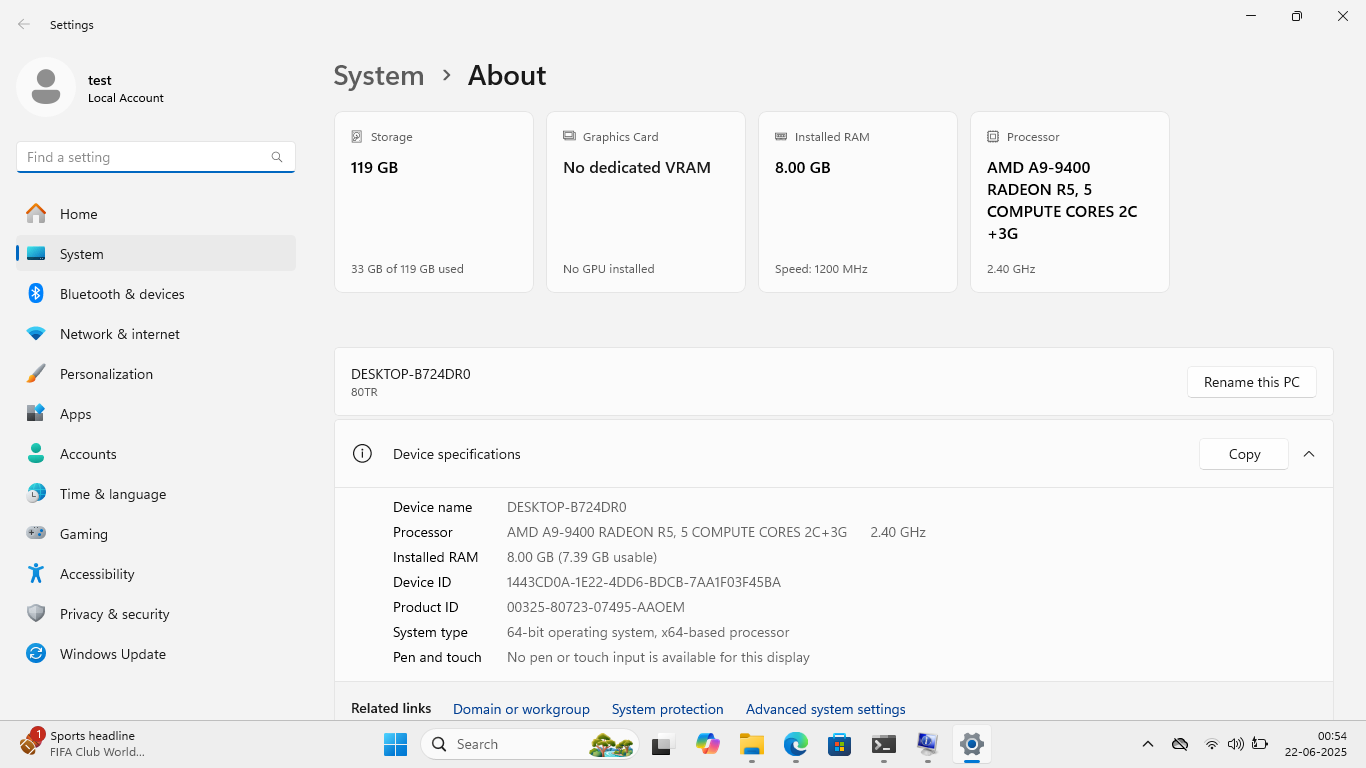Open Bluetooth & devices from the sidebar

(122, 294)
